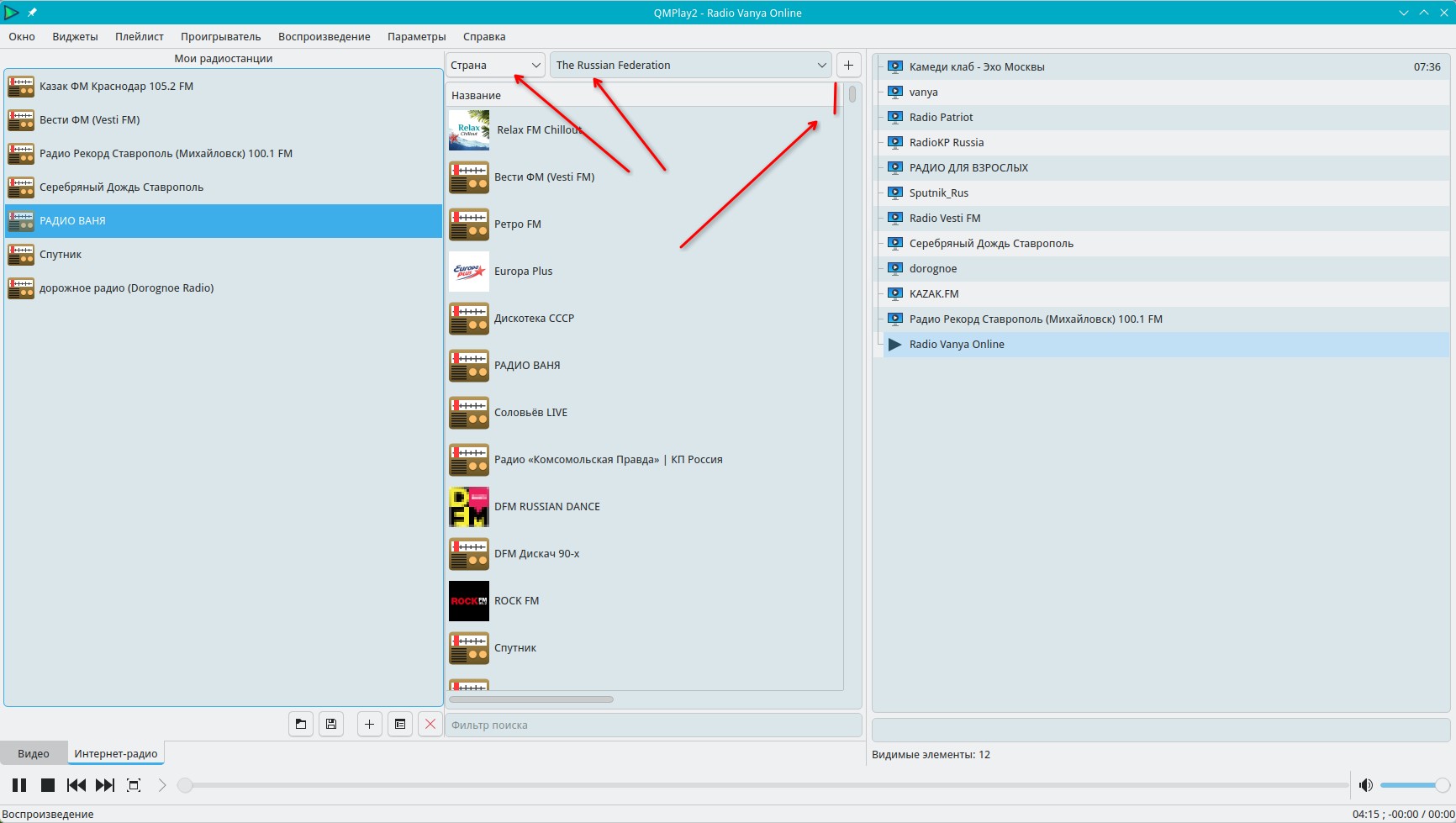This screenshot has width=1456, height=823.
Task: Skip to the previous playlist item
Action: tap(76, 785)
